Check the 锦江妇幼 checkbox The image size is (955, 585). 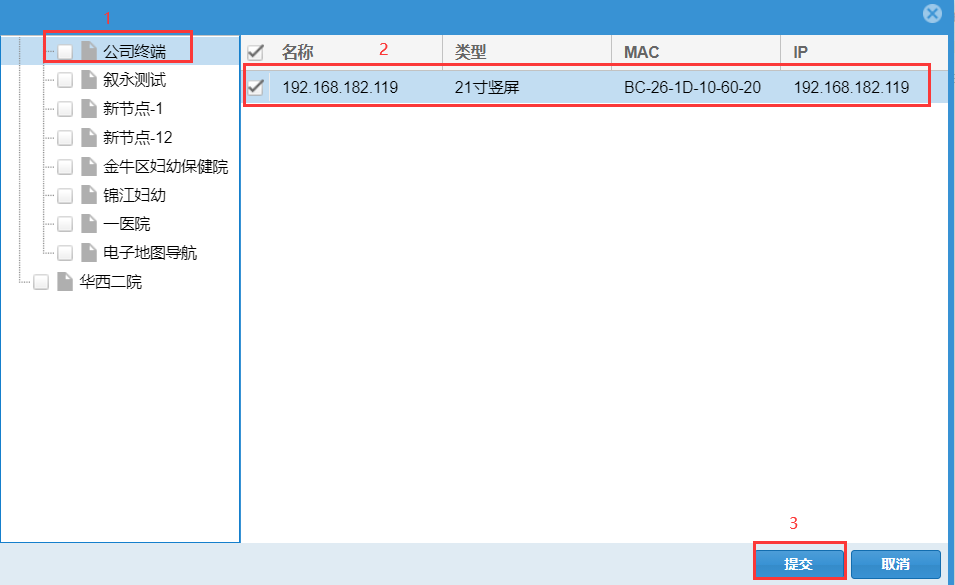point(65,195)
